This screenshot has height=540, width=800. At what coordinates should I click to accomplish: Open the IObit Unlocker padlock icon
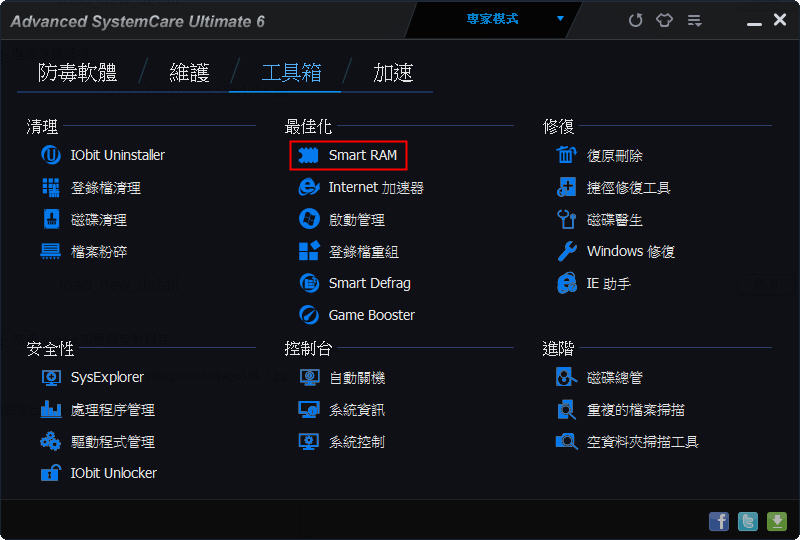[51, 473]
